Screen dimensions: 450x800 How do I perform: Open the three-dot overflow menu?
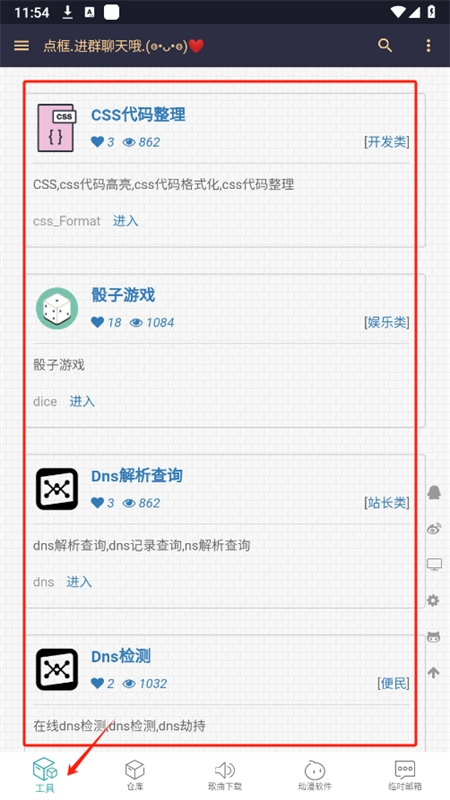coord(428,45)
